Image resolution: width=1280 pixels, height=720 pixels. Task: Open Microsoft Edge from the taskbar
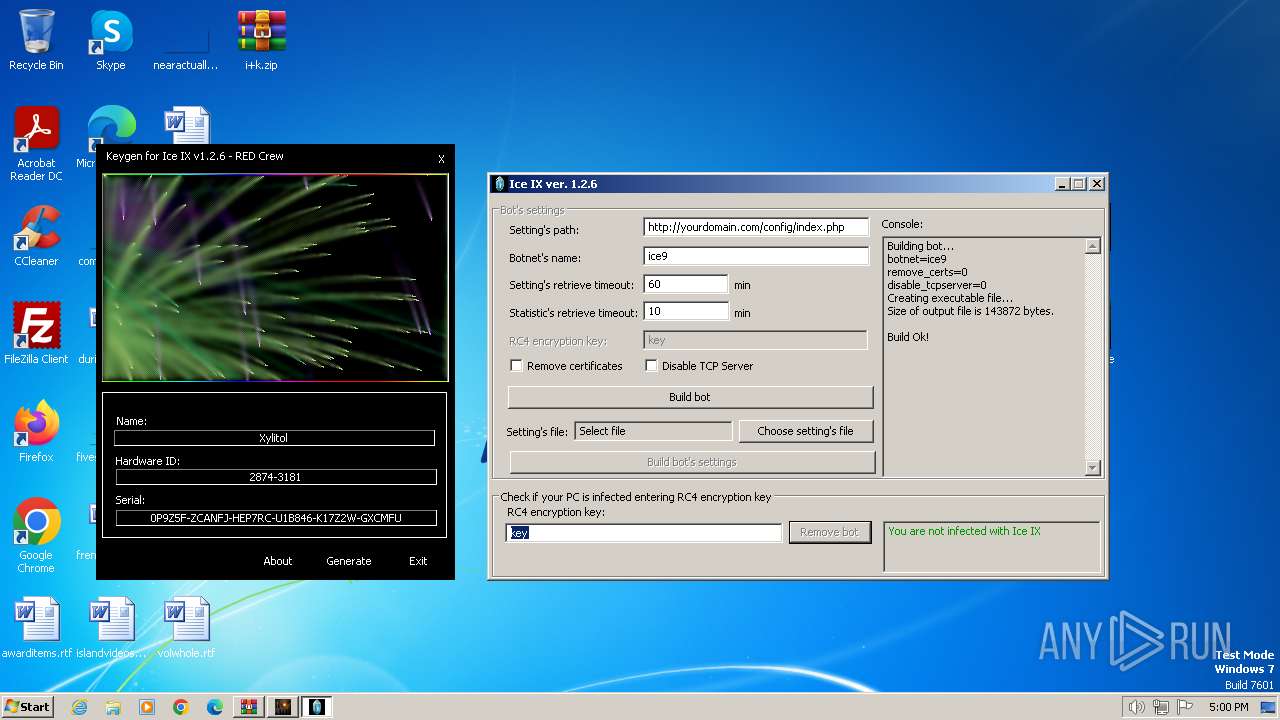click(x=215, y=707)
